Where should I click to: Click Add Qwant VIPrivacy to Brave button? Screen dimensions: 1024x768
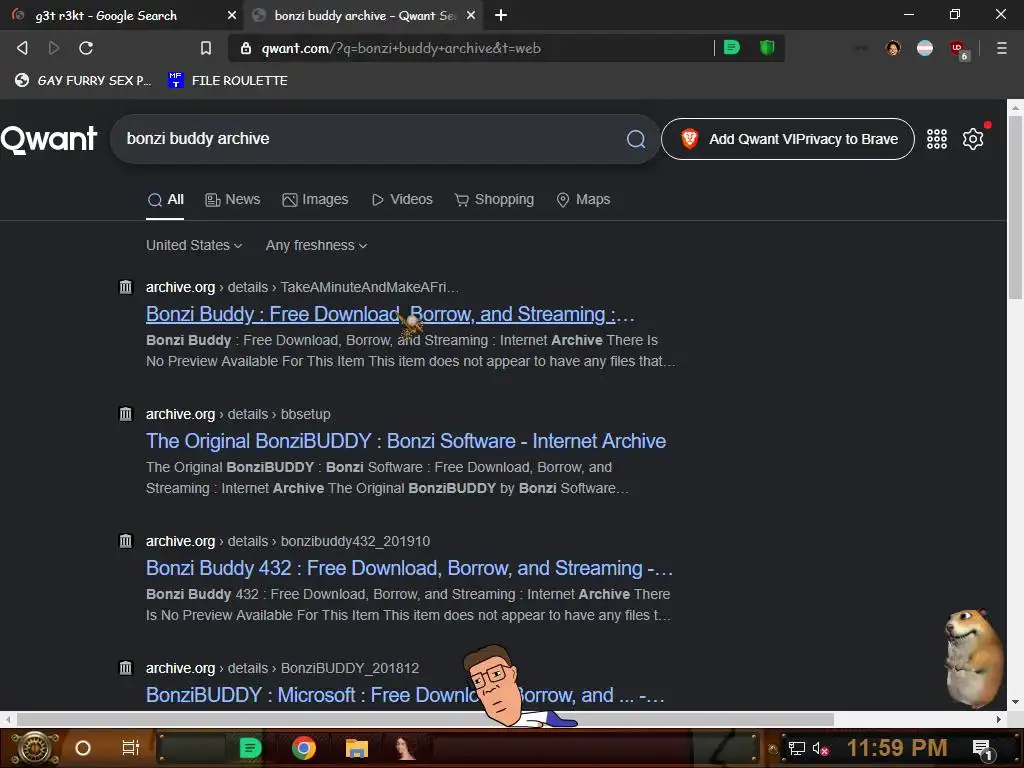coord(788,139)
